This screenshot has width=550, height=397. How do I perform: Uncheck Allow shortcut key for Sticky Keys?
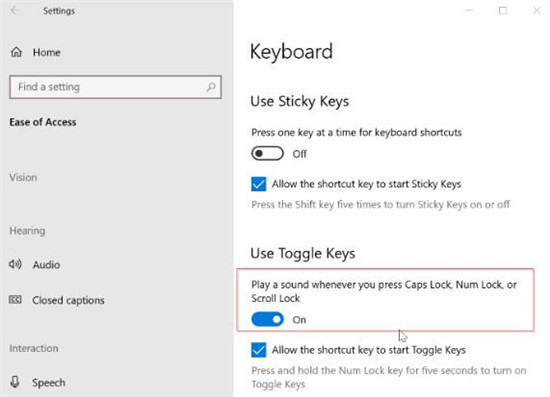(x=259, y=184)
